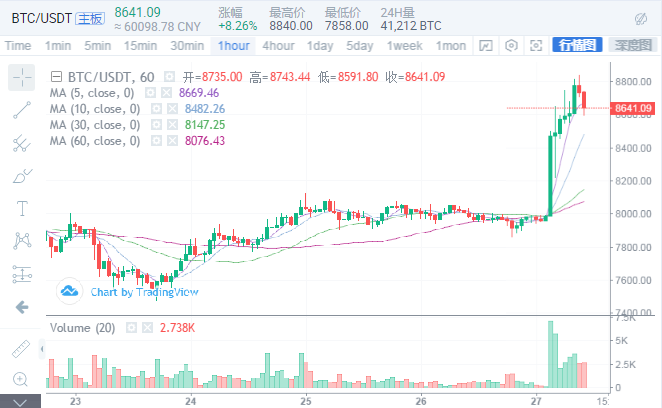Click the MA (60, close, 0) label
This screenshot has height=408, width=662.
click(x=95, y=141)
